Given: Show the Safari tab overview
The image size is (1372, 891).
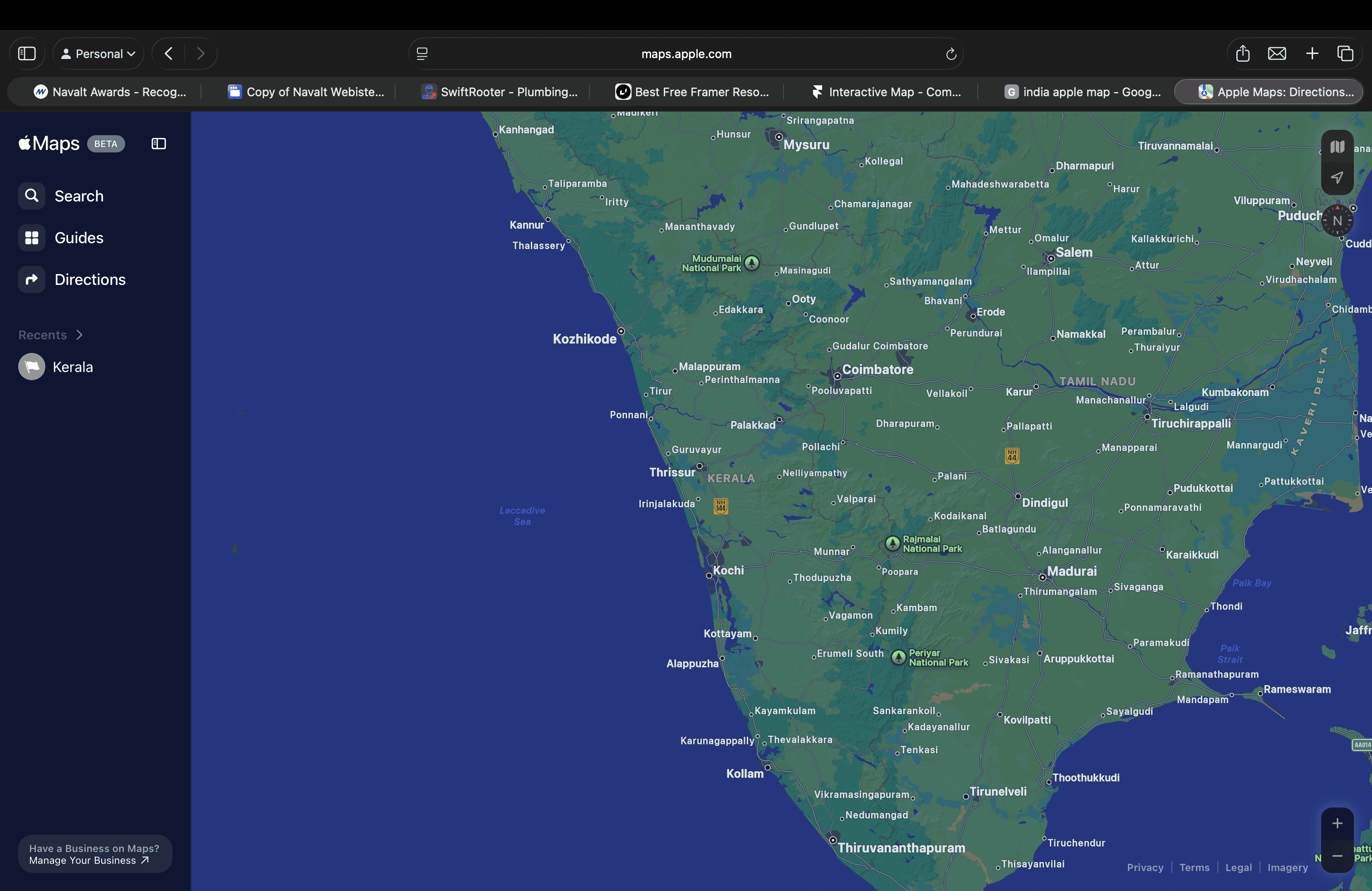Looking at the screenshot, I should click(x=1345, y=54).
